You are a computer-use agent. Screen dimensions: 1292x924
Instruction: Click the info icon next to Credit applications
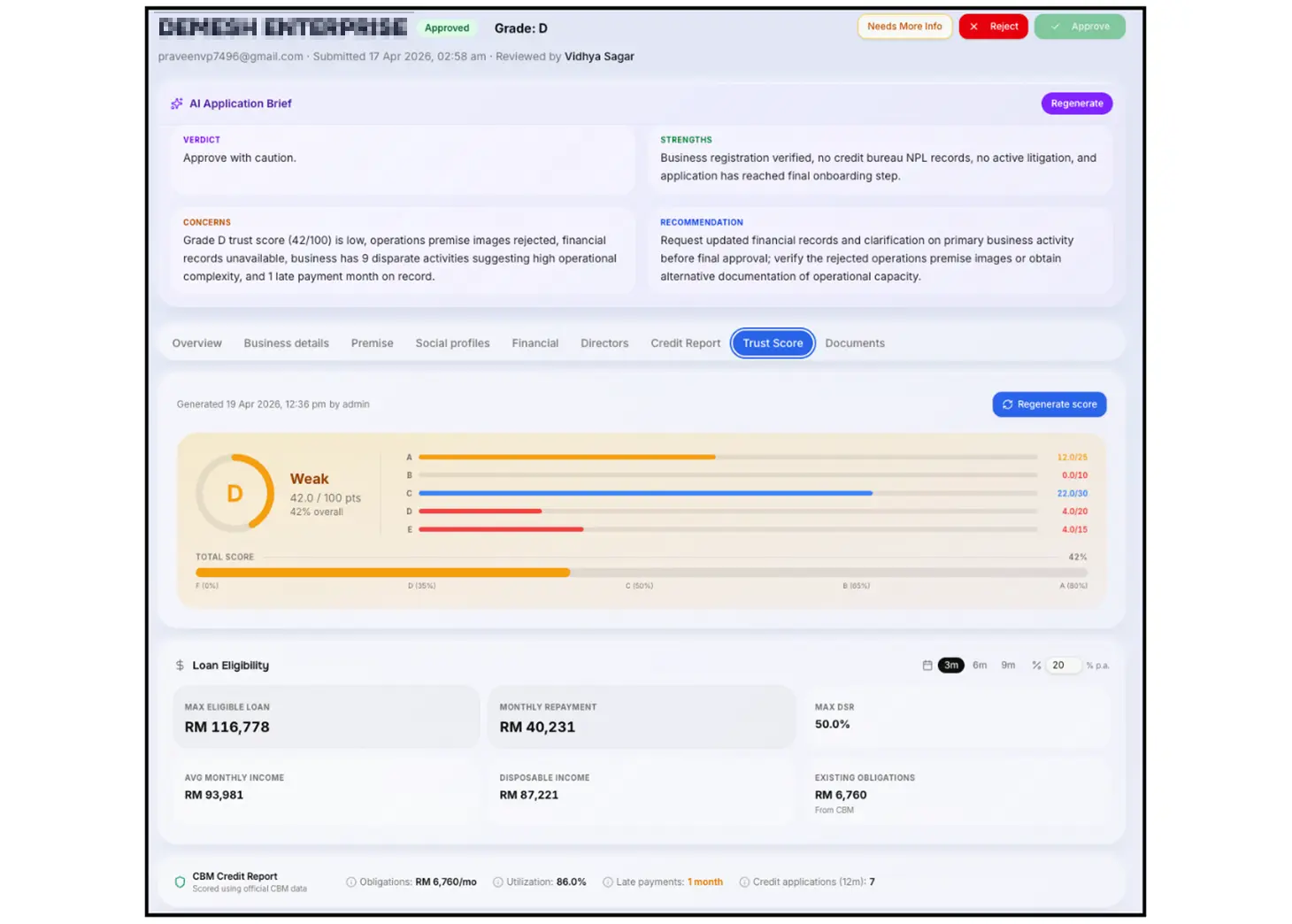(744, 882)
